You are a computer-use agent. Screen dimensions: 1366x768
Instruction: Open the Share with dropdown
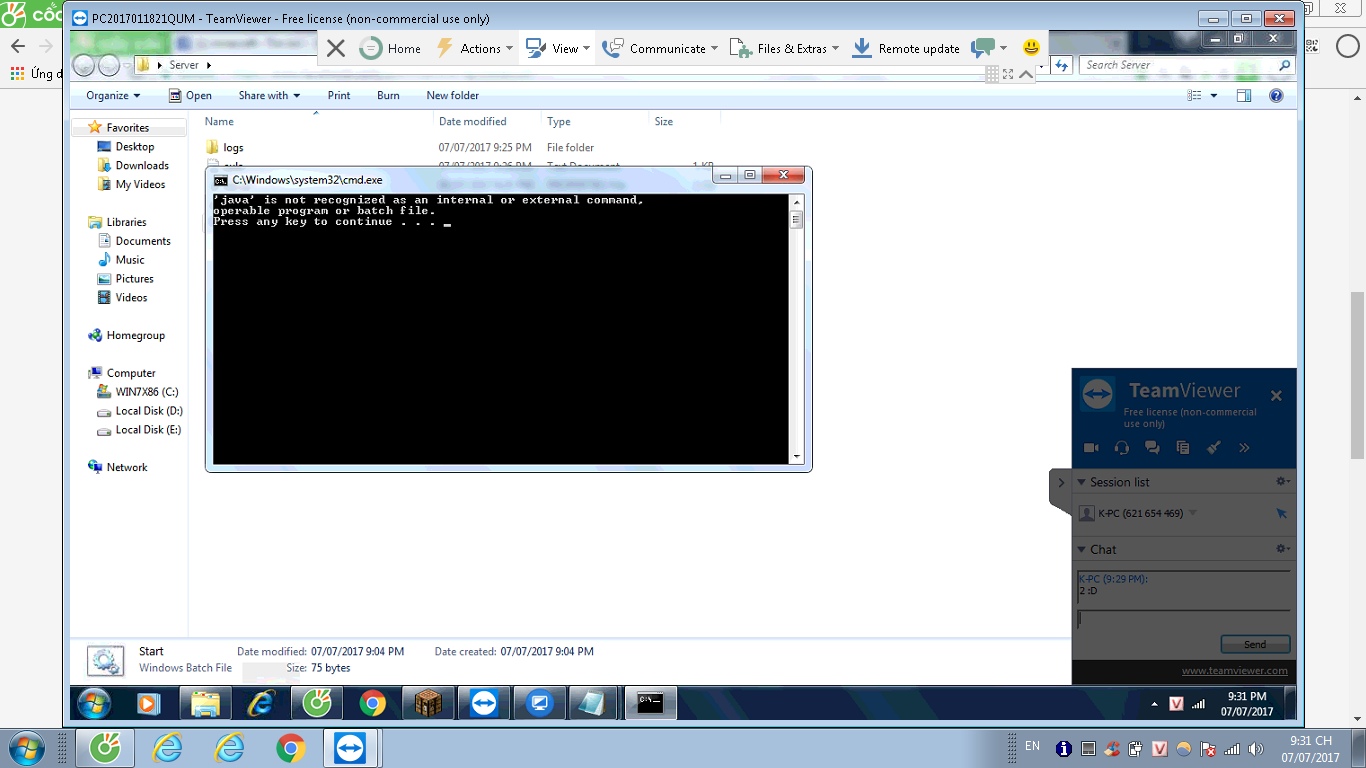pos(269,96)
